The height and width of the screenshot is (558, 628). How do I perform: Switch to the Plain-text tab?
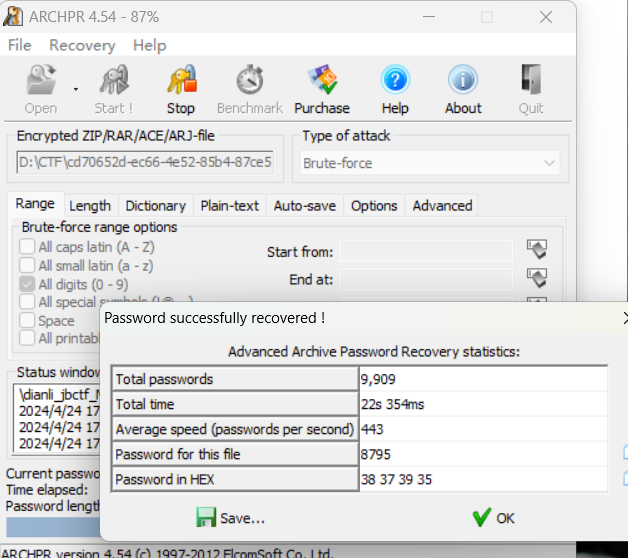229,206
